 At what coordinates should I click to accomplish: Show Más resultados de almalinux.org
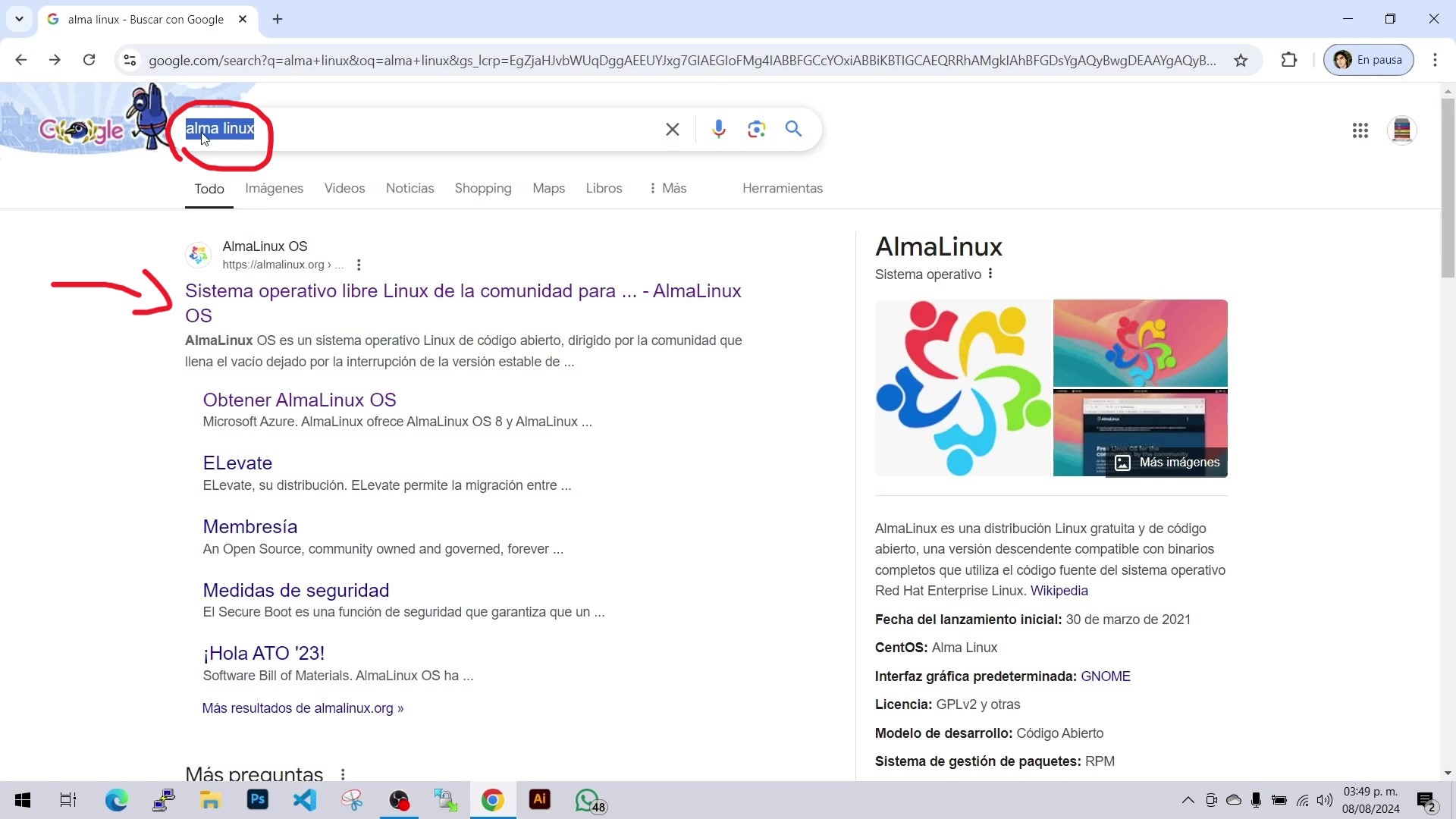(x=303, y=708)
